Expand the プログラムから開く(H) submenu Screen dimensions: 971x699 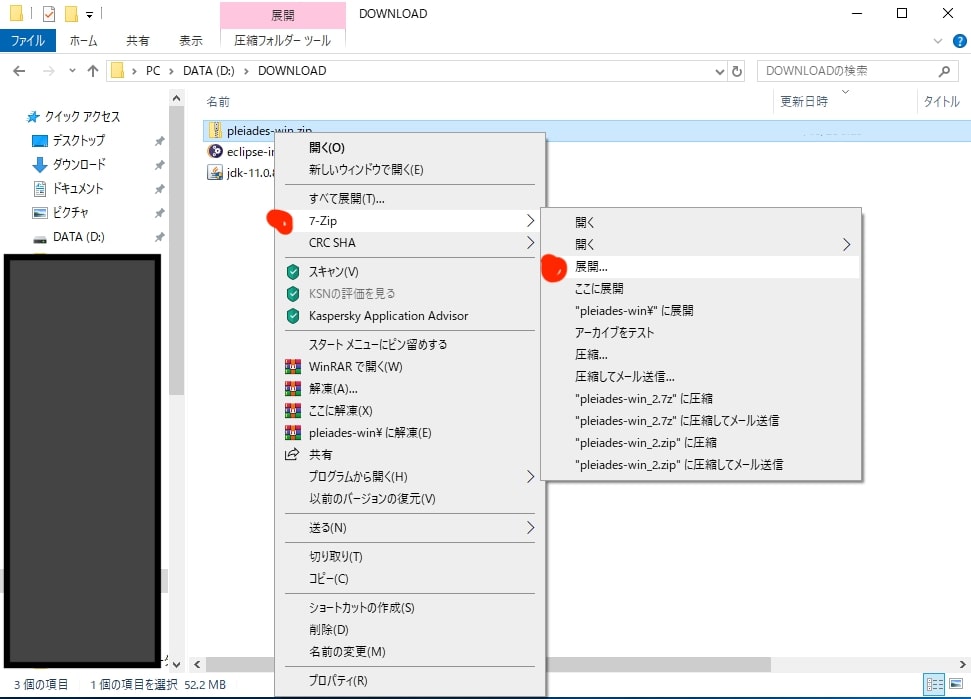(x=420, y=477)
